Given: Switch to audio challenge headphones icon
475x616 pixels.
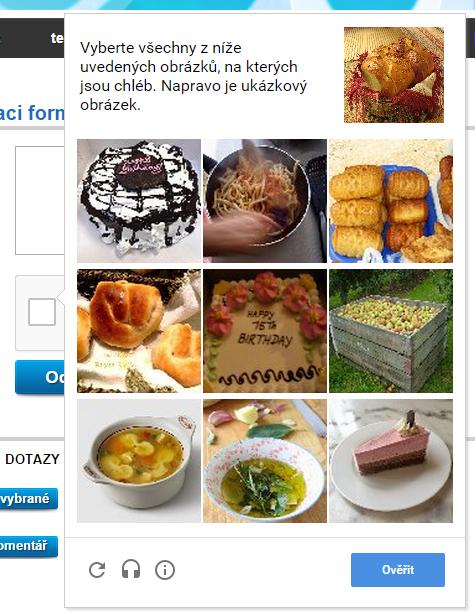Looking at the screenshot, I should coord(131,569).
